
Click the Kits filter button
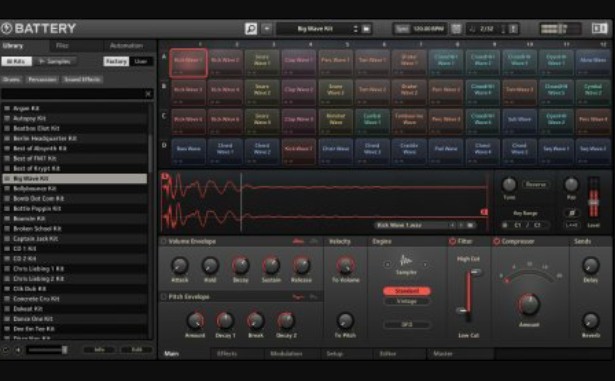tap(16, 61)
